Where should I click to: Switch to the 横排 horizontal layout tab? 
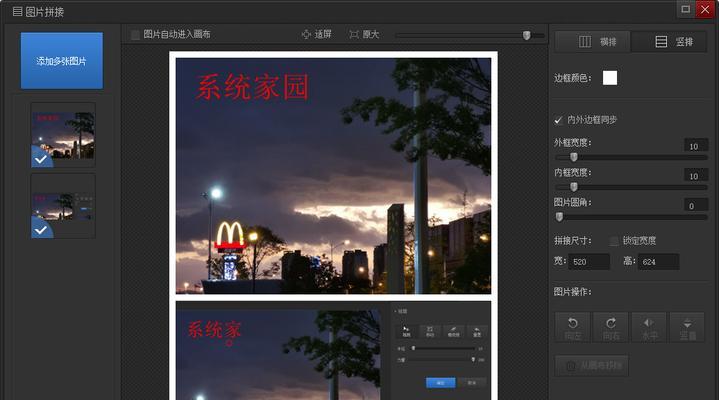pyautogui.click(x=593, y=42)
